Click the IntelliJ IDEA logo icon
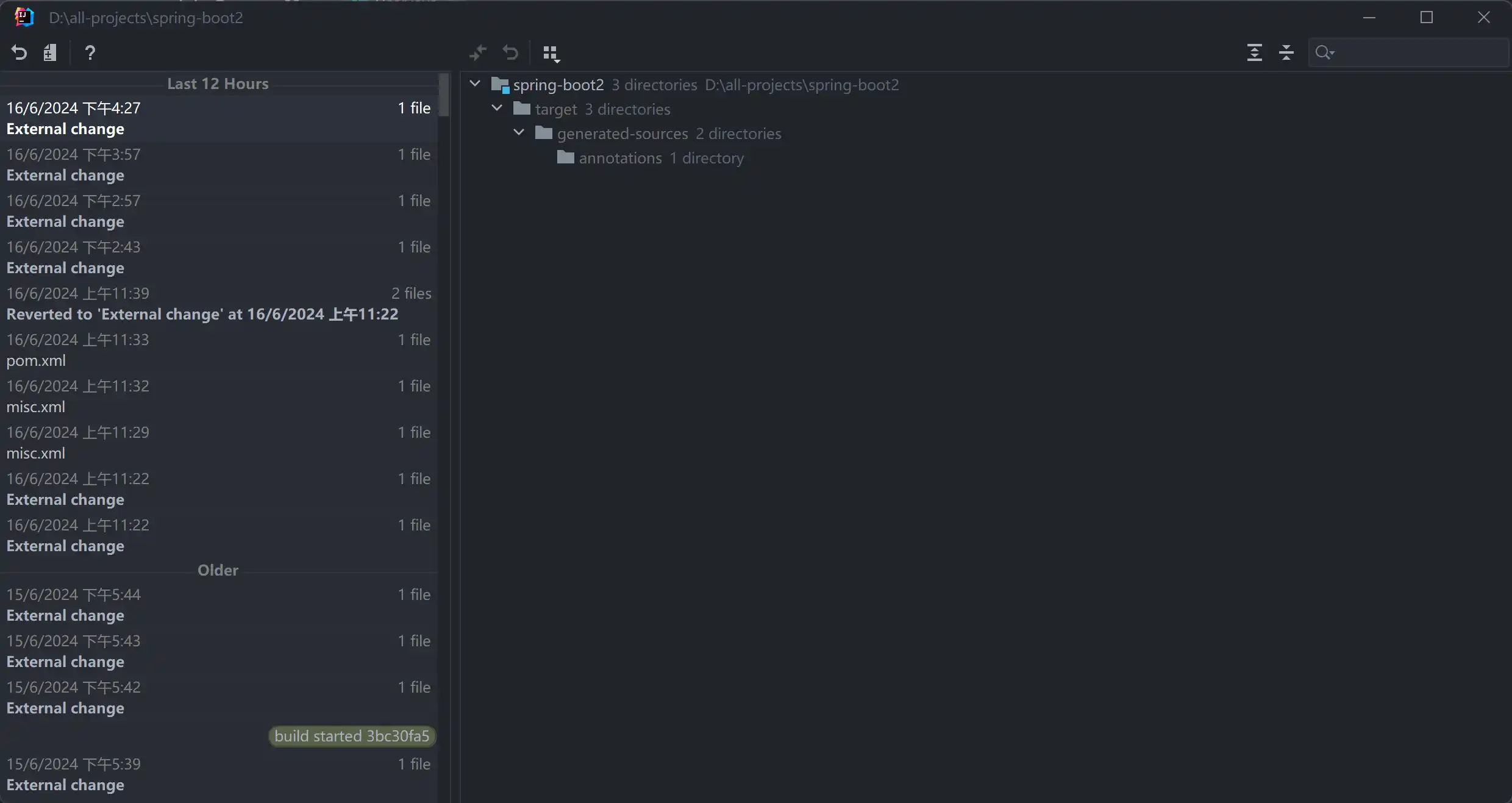Viewport: 1512px width, 803px height. (x=24, y=17)
